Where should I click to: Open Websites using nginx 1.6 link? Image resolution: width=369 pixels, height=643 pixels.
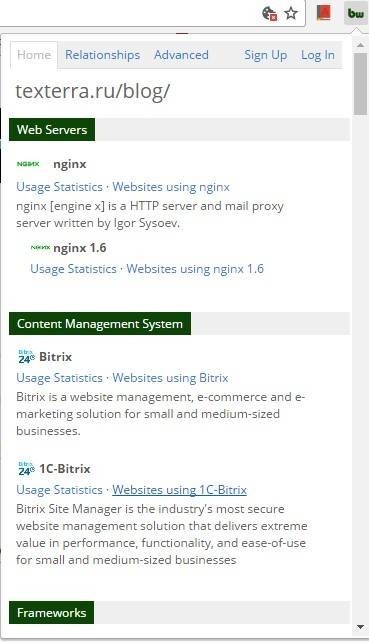coord(195,269)
